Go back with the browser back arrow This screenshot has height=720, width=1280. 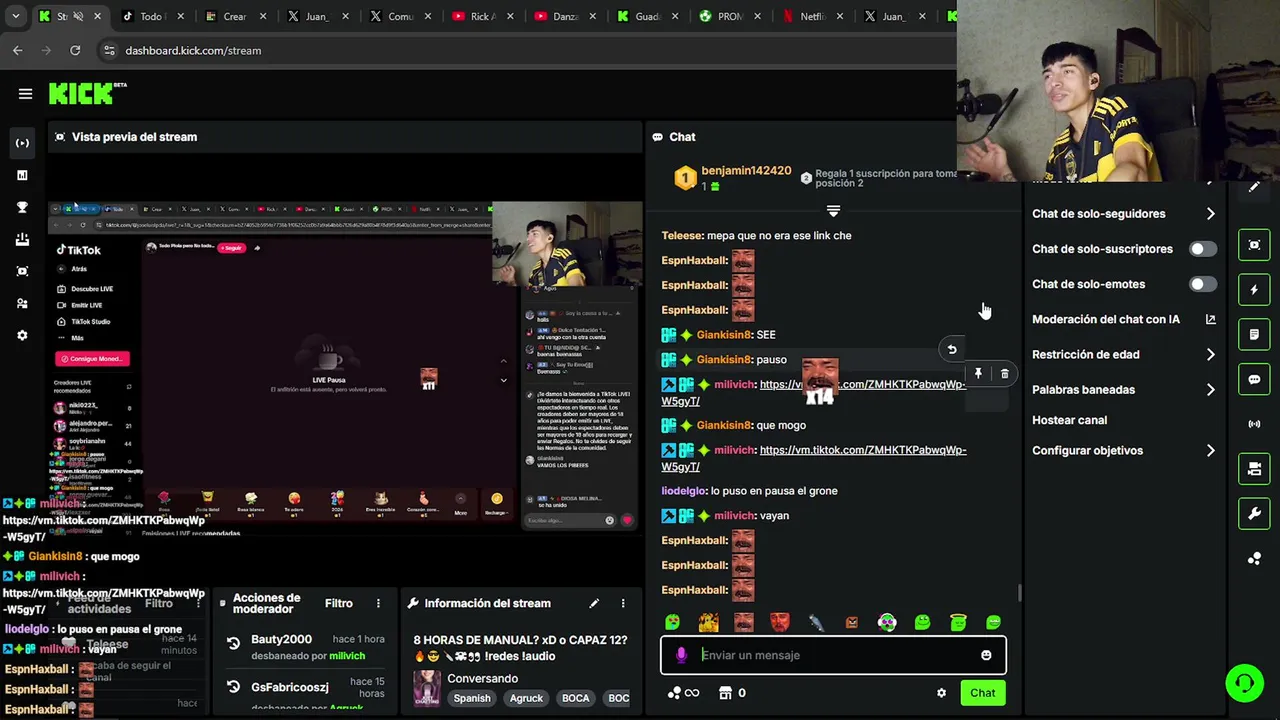click(x=18, y=50)
